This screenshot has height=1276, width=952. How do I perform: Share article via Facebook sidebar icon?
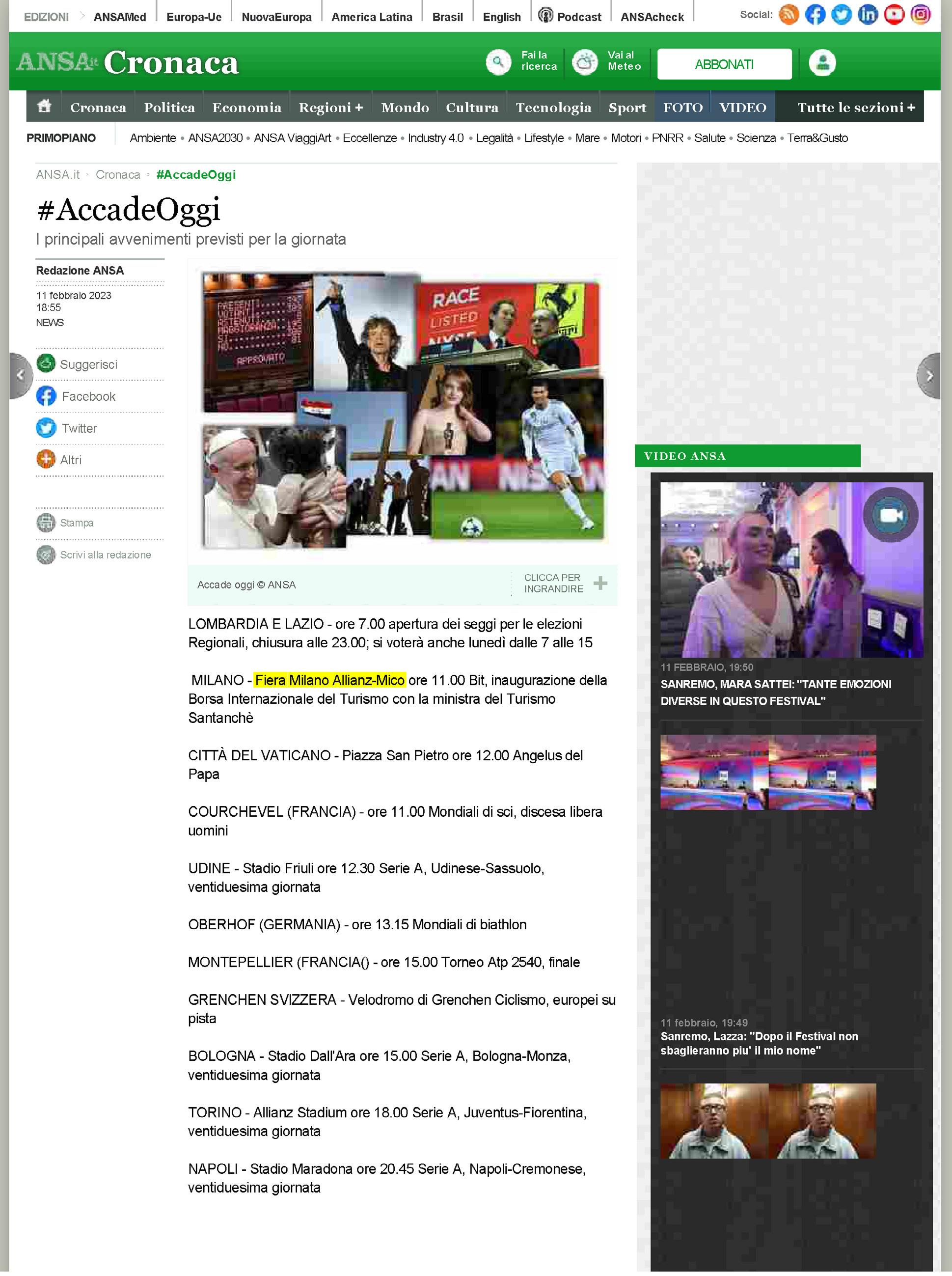pyautogui.click(x=46, y=396)
